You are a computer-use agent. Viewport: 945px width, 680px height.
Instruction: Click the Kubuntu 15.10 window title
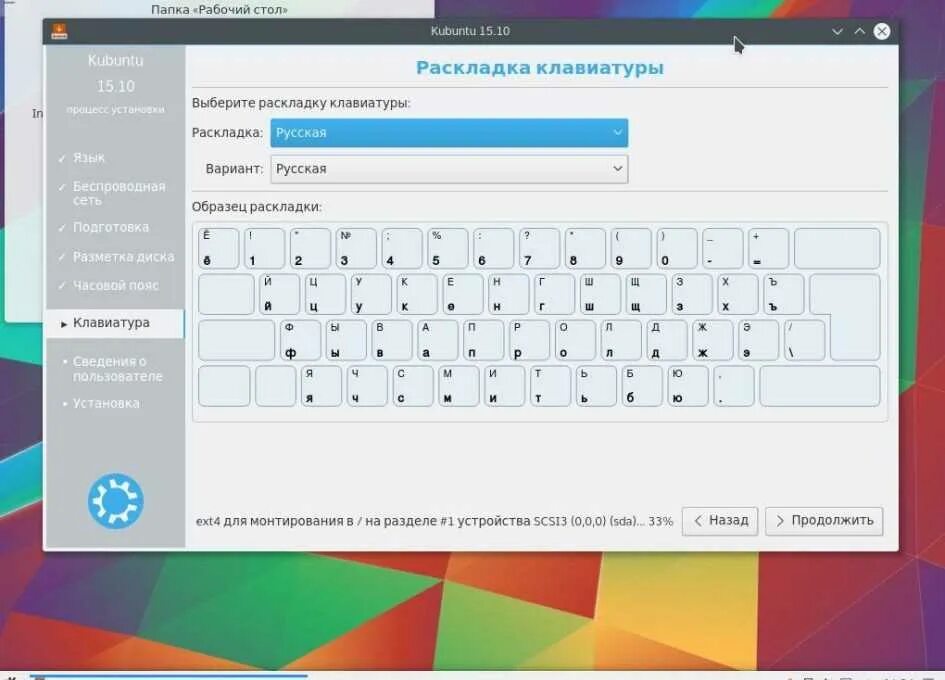click(x=470, y=31)
